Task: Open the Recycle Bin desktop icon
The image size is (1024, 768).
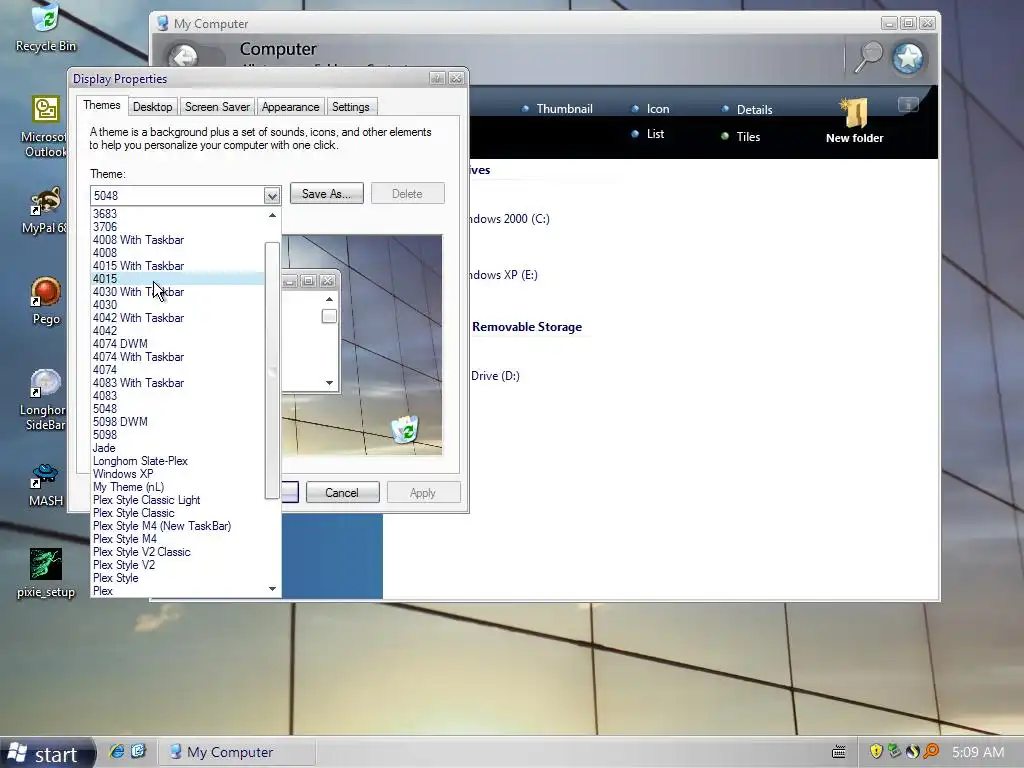Action: (x=46, y=27)
